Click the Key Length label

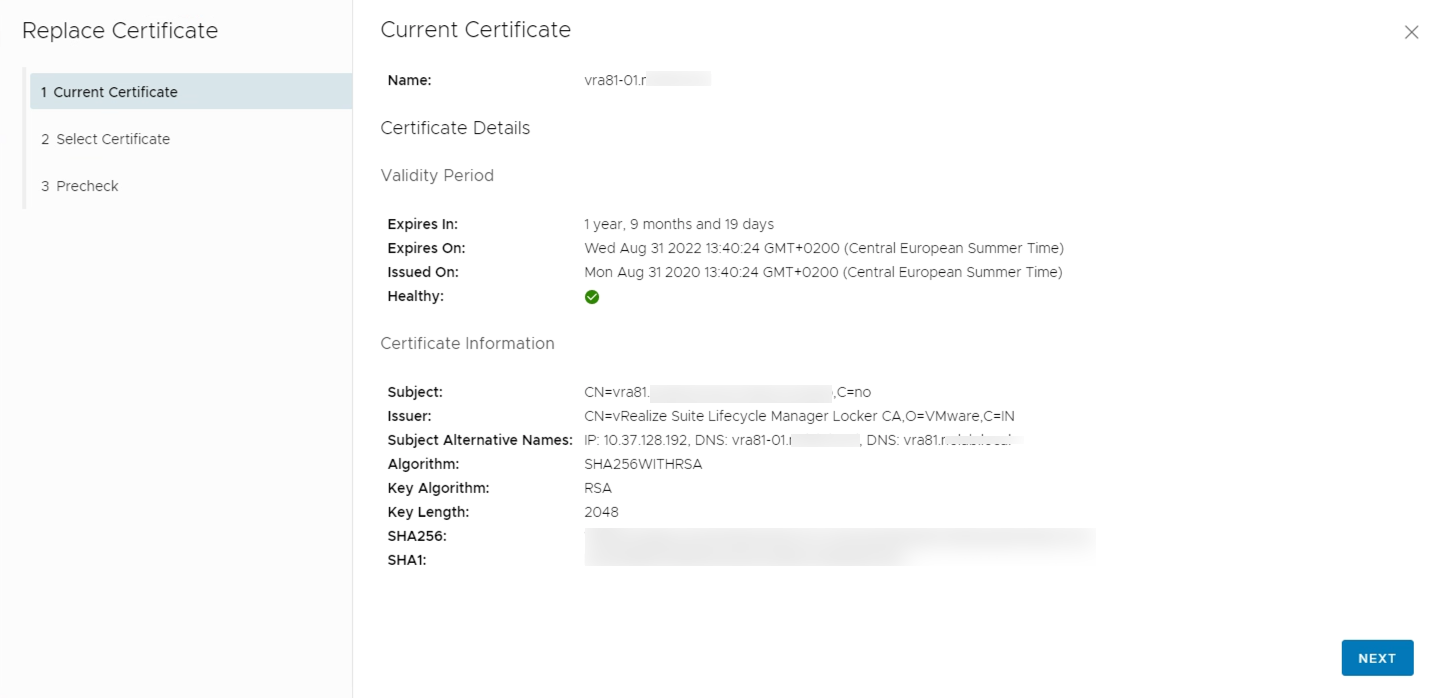[428, 512]
